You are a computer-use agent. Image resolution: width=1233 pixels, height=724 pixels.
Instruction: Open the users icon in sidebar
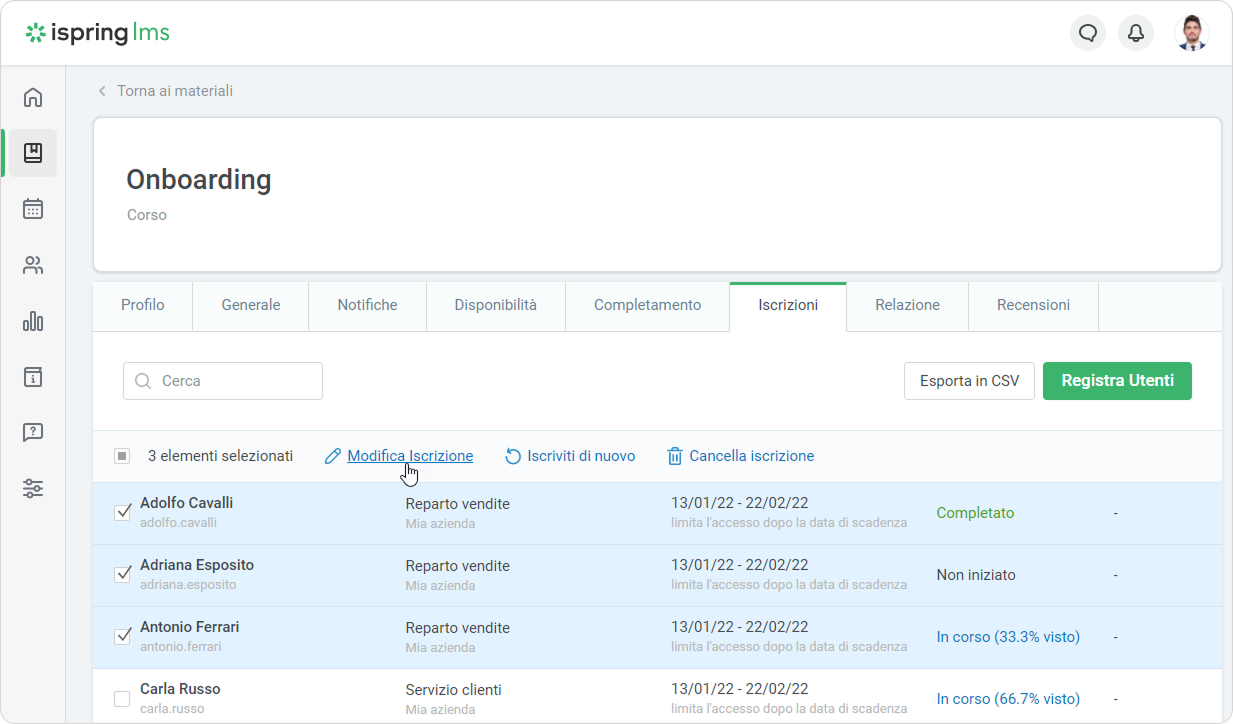(33, 265)
